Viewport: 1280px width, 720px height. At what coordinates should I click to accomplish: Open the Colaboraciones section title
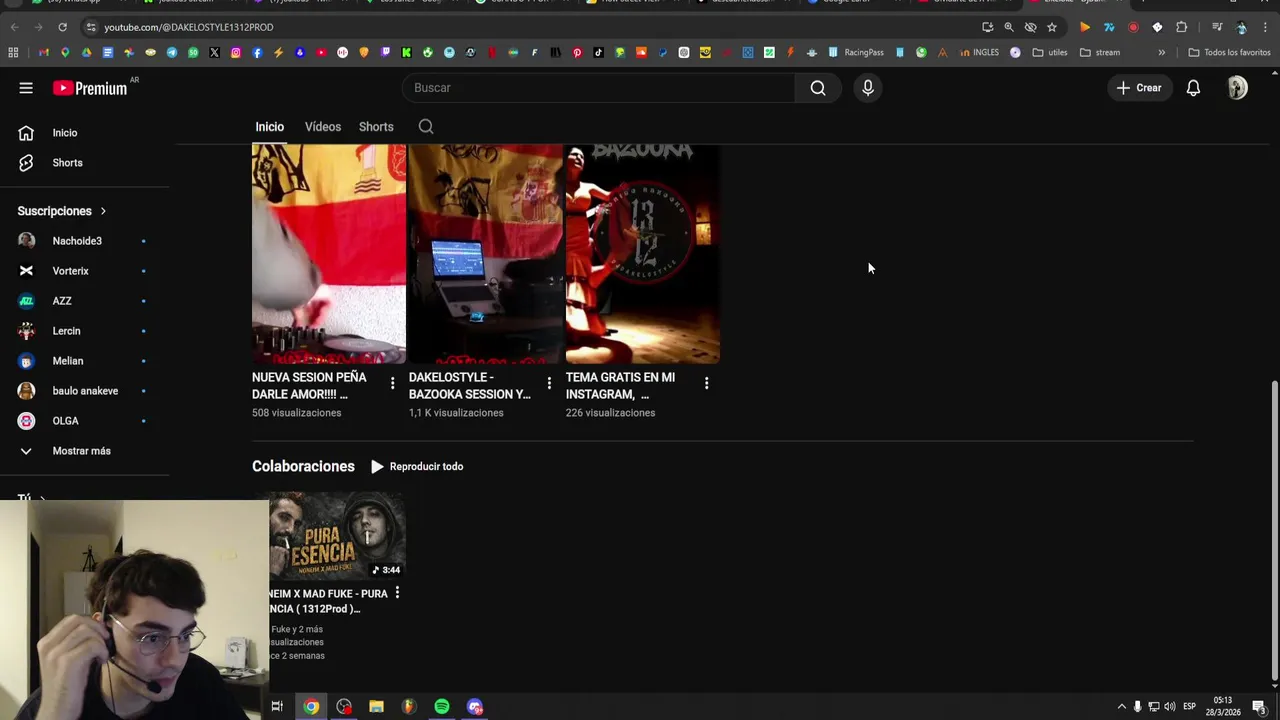click(303, 466)
